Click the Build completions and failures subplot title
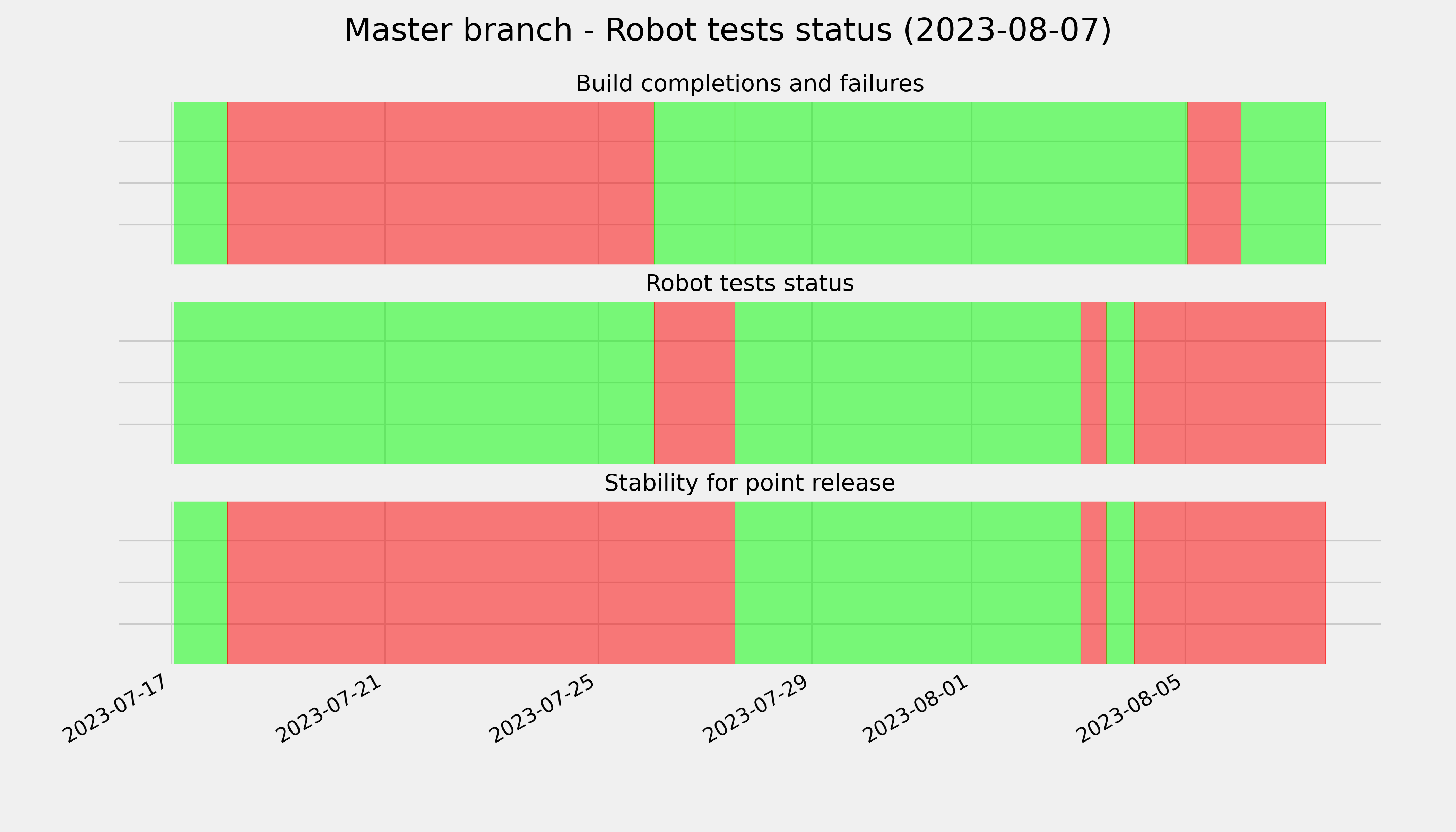This screenshot has height=832, width=1456. point(749,84)
